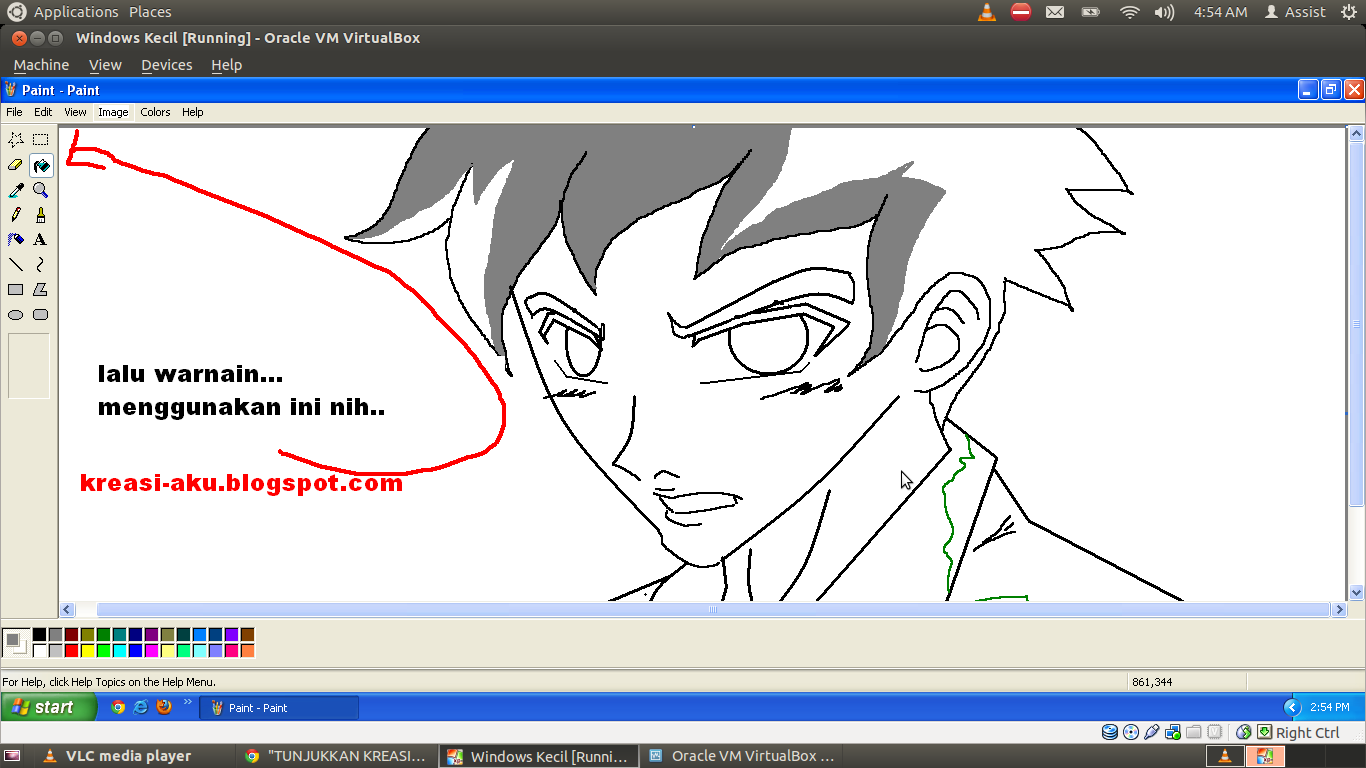Select the Rounded Rectangle tool

(40, 315)
